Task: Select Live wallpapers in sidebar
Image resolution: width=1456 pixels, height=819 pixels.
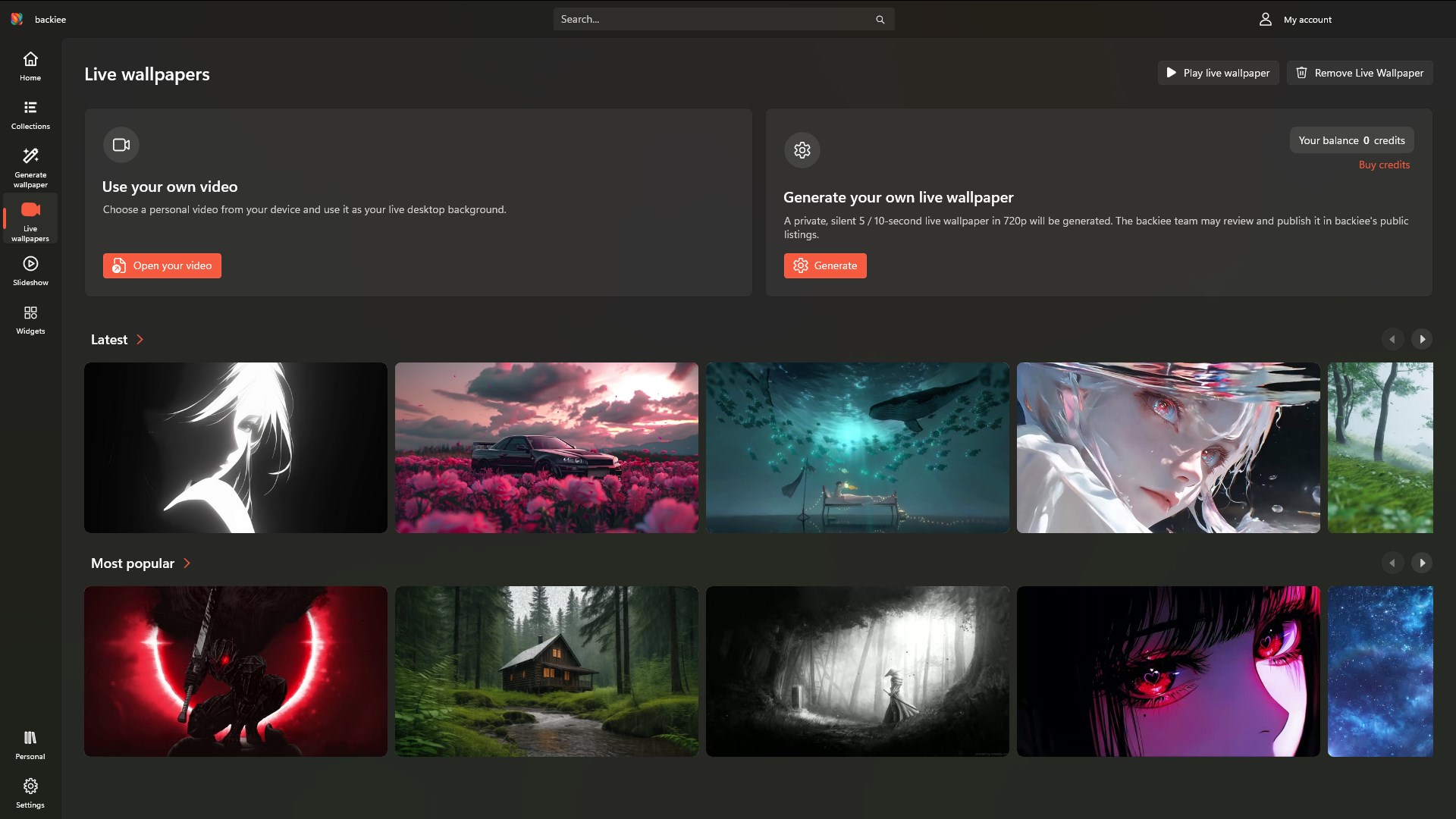Action: pyautogui.click(x=30, y=219)
